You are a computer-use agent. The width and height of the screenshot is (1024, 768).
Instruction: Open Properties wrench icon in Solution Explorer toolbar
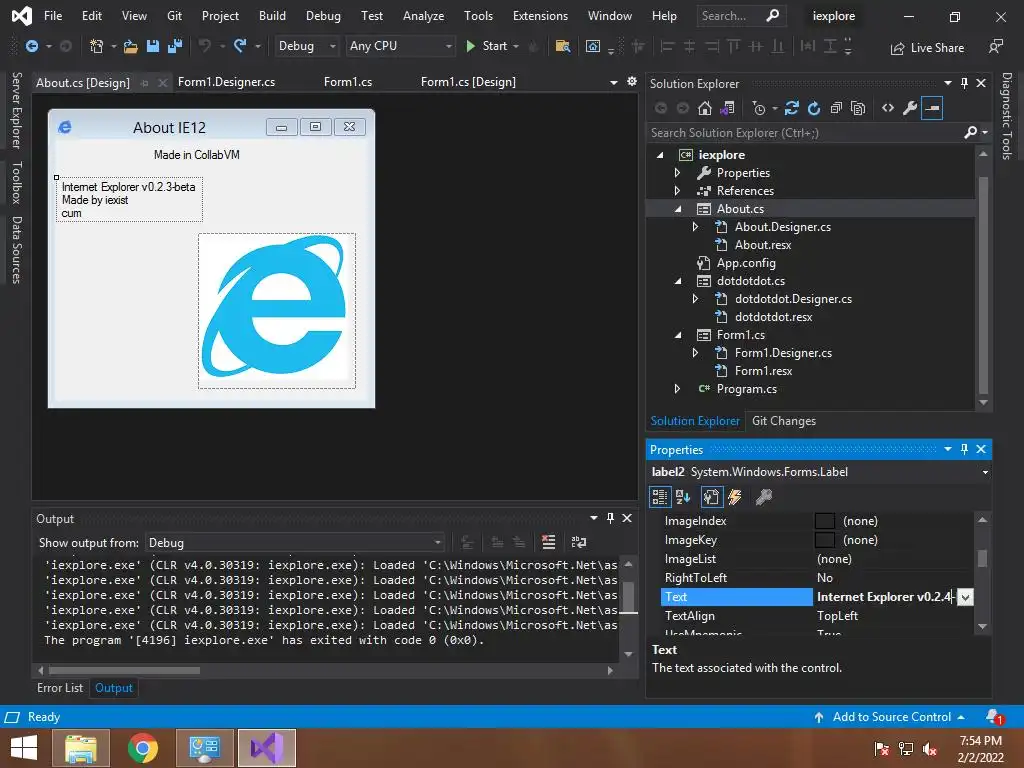point(910,108)
